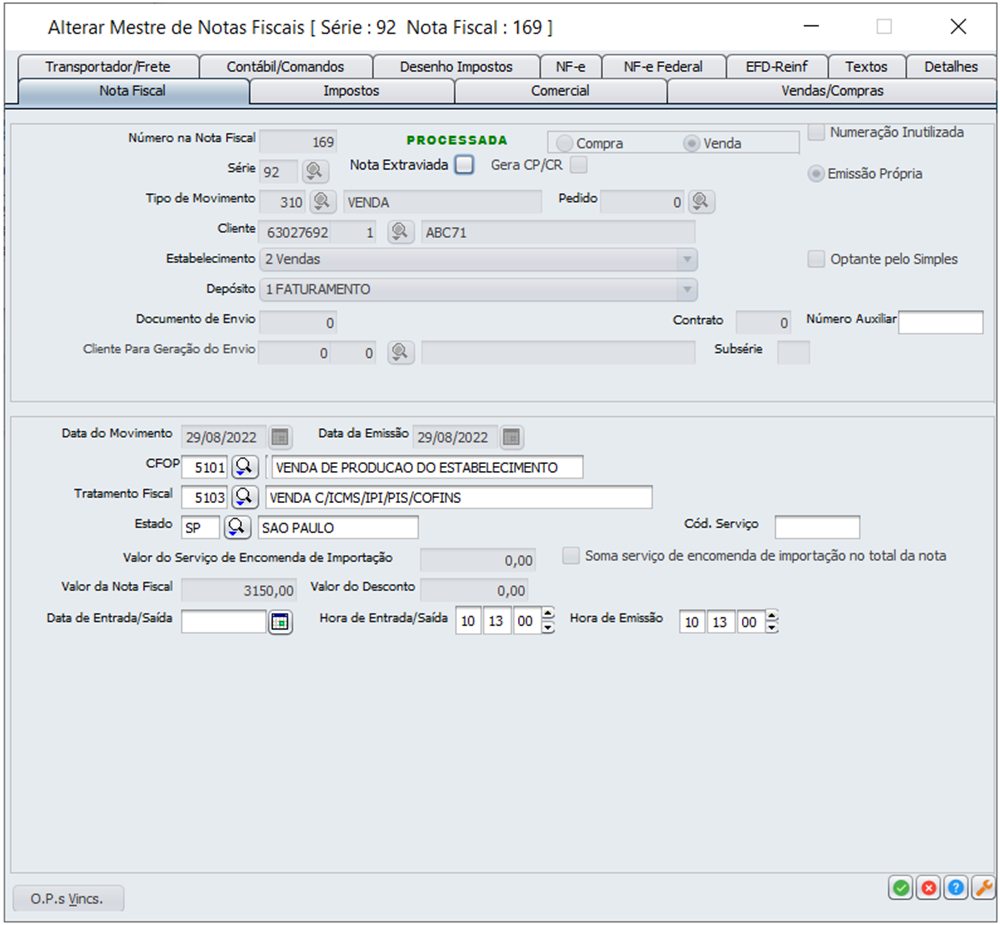Open lookup for Tipo de Movimento

coord(322,202)
